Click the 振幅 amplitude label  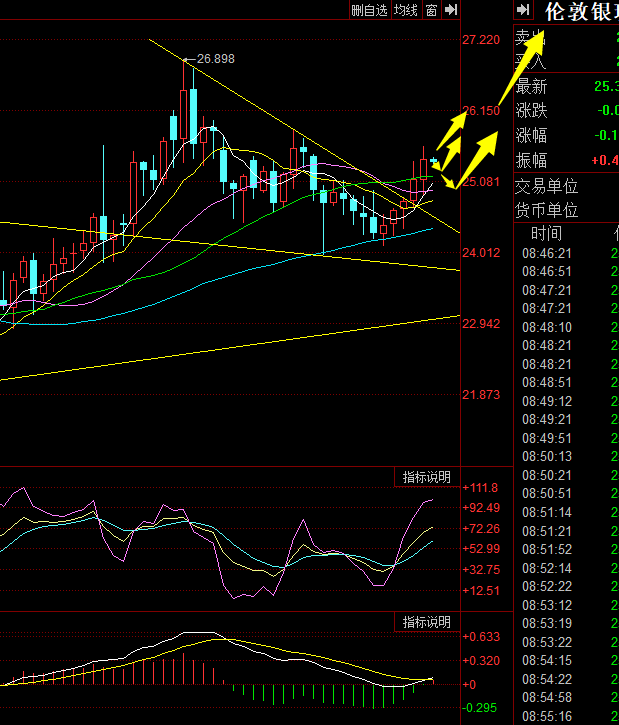(x=531, y=160)
